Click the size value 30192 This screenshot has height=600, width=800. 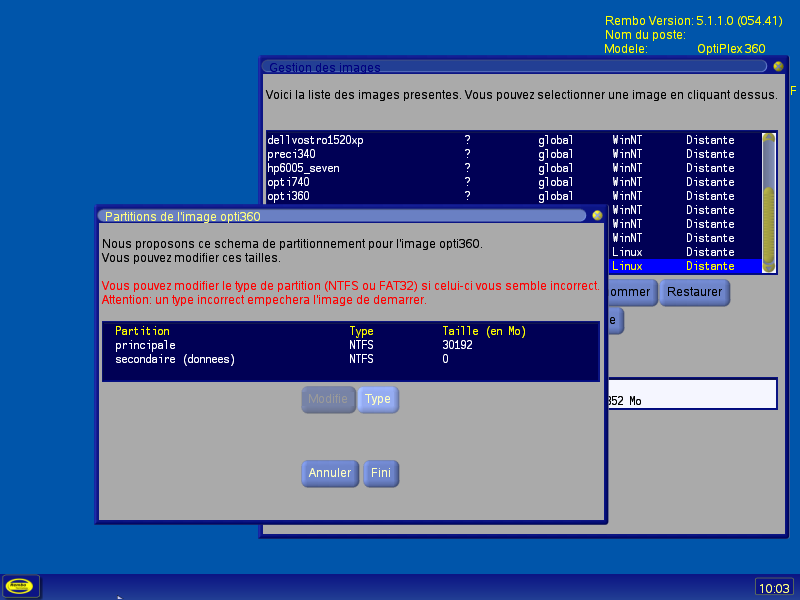[x=457, y=345]
